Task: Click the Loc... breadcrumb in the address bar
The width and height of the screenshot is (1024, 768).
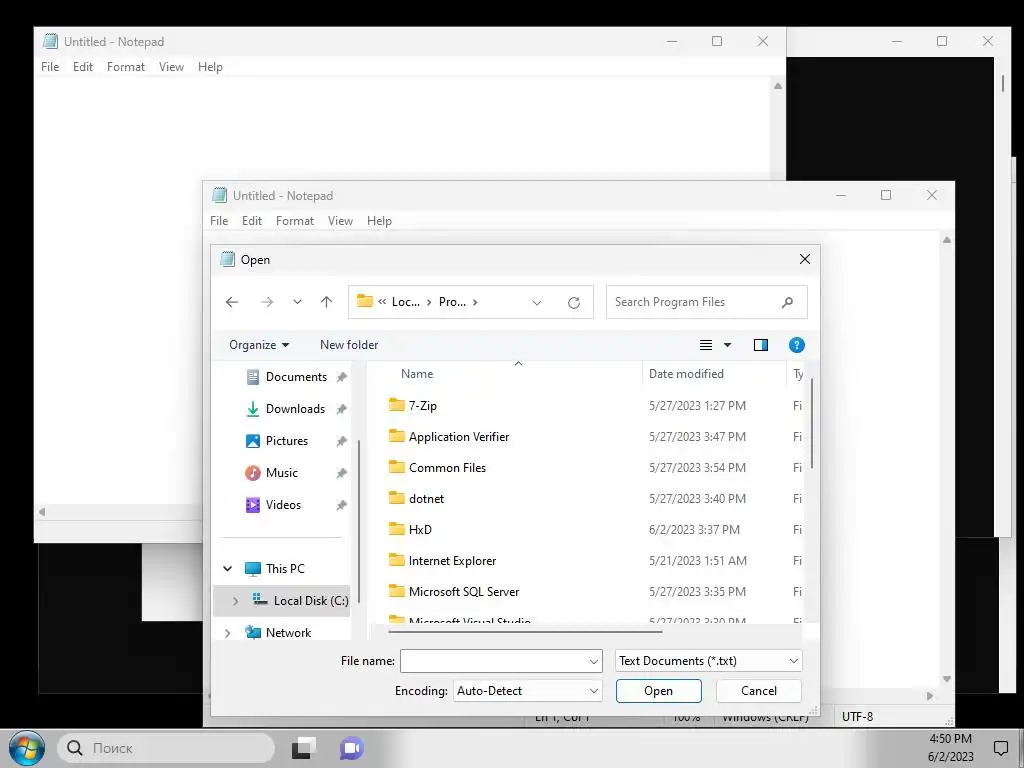Action: [x=406, y=302]
